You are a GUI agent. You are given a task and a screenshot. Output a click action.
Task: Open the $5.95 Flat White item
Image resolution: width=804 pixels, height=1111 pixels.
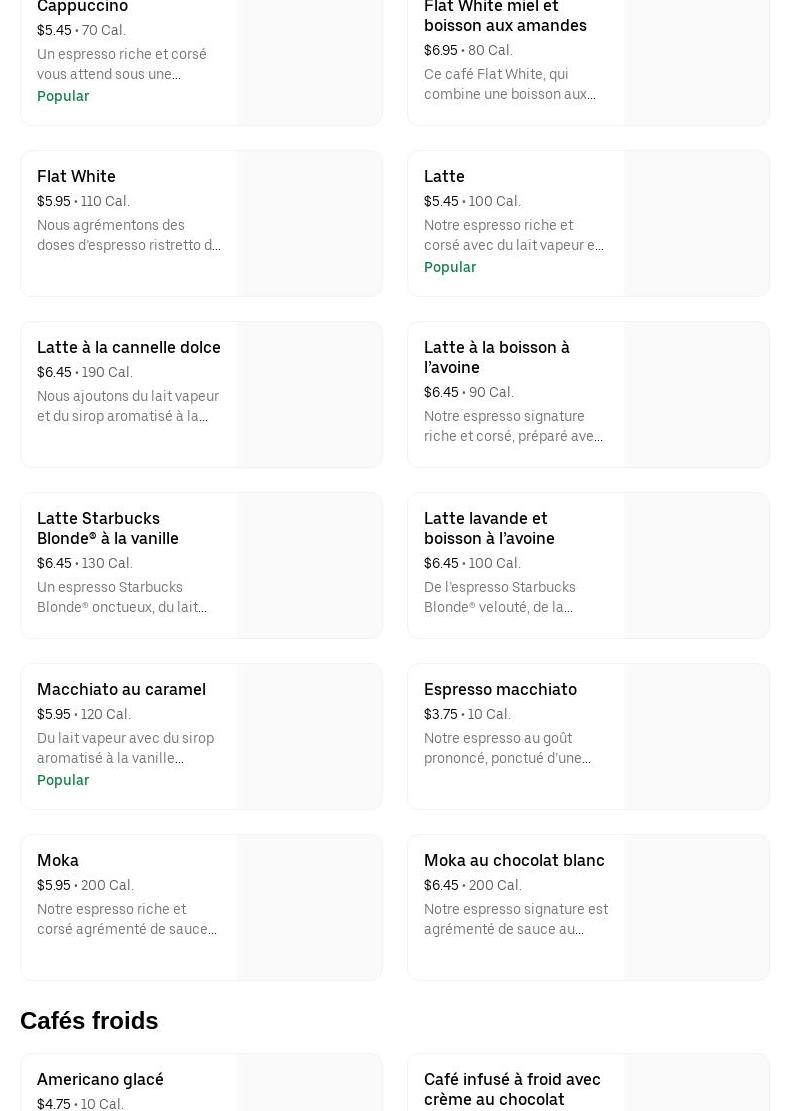(x=77, y=177)
